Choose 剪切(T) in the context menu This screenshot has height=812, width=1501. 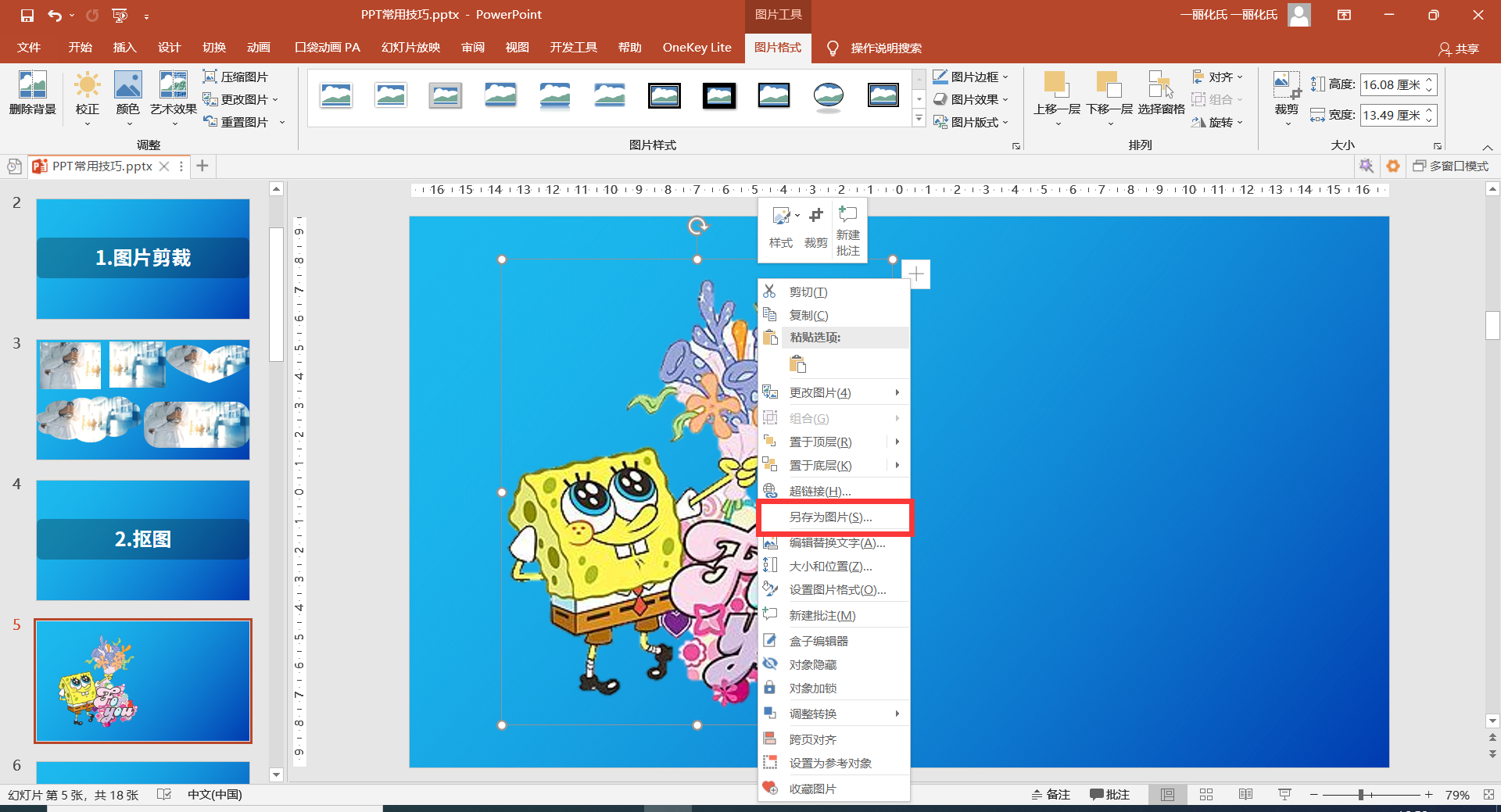(833, 292)
